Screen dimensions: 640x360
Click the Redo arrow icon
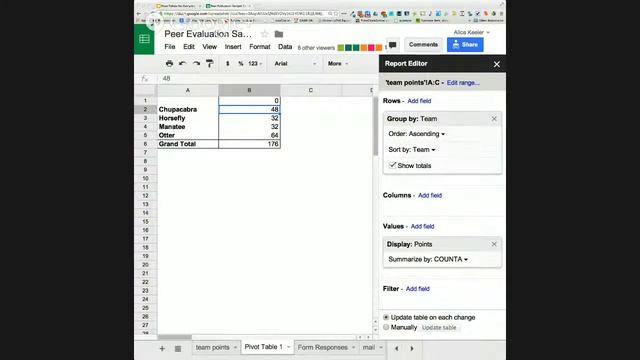pos(196,64)
